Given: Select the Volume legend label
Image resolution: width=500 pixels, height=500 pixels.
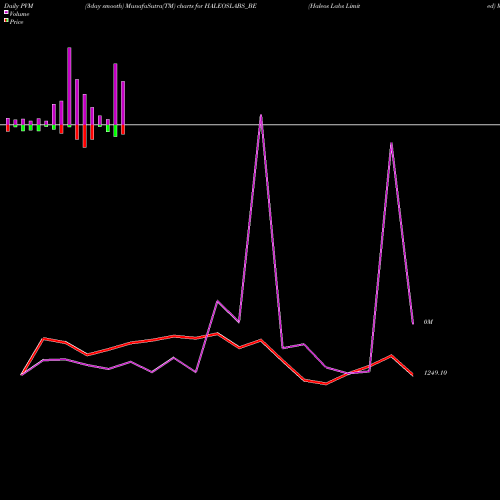Looking at the screenshot, I should click(19, 14).
